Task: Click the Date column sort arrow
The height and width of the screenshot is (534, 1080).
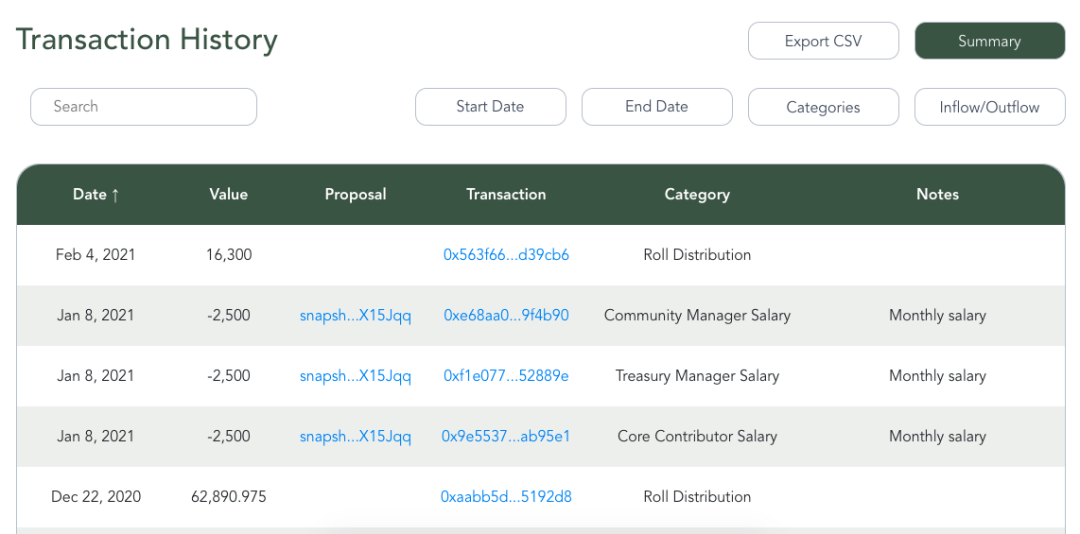Action: pyautogui.click(x=115, y=195)
